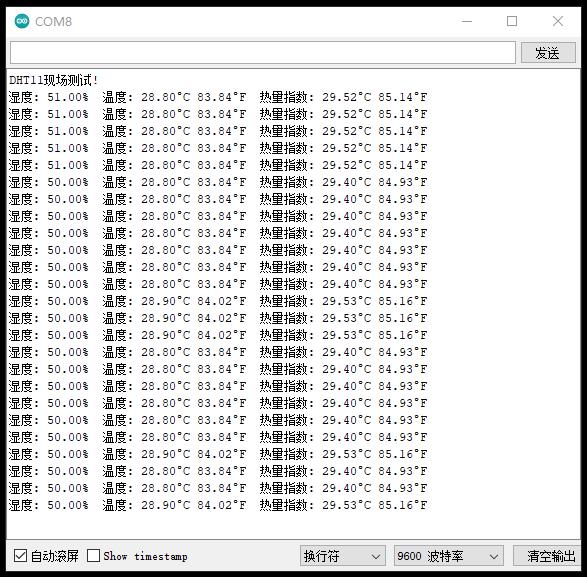Click the COM8 window title text

point(53,22)
